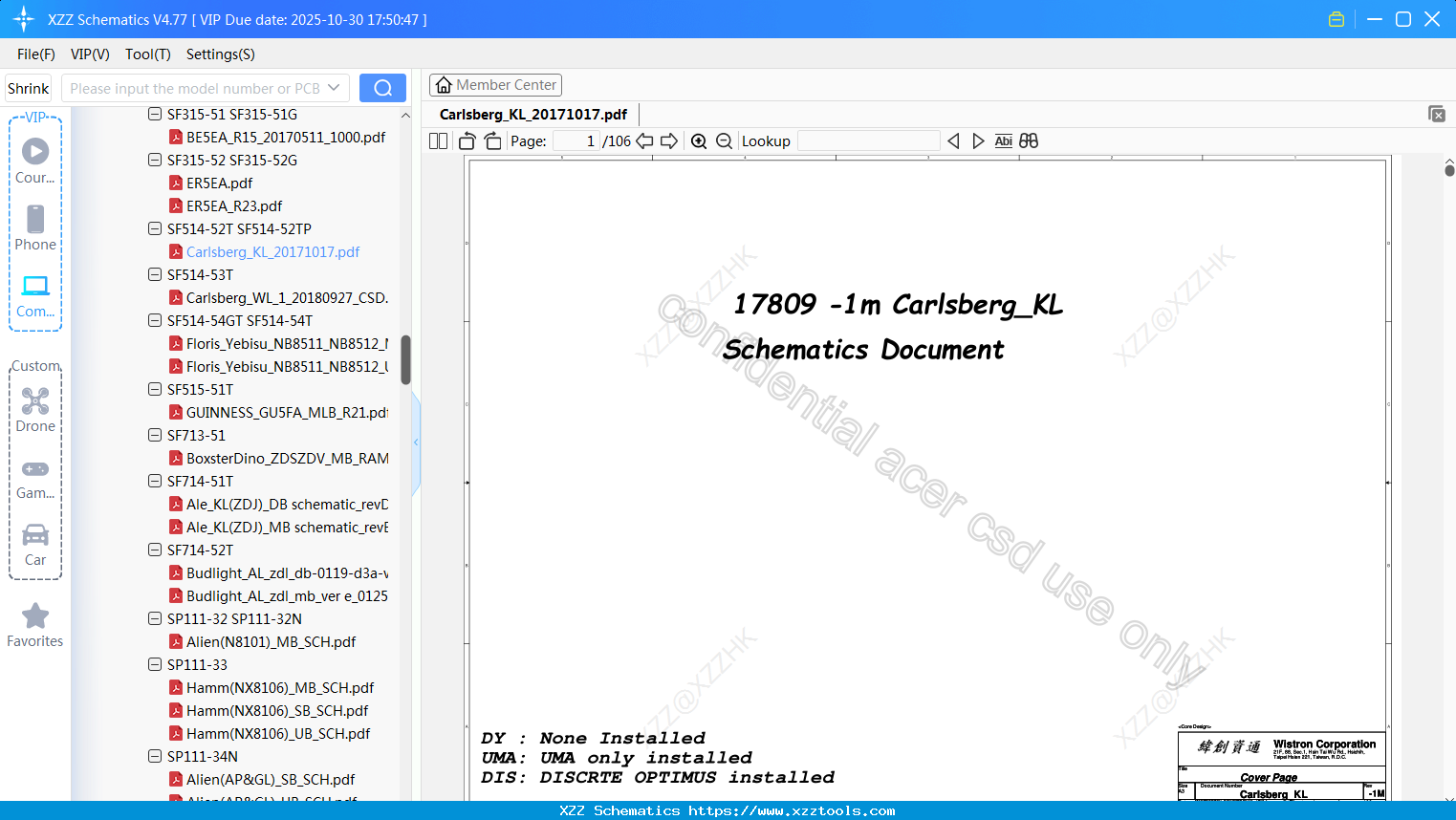
Task: Open the Game console category
Action: (x=35, y=478)
